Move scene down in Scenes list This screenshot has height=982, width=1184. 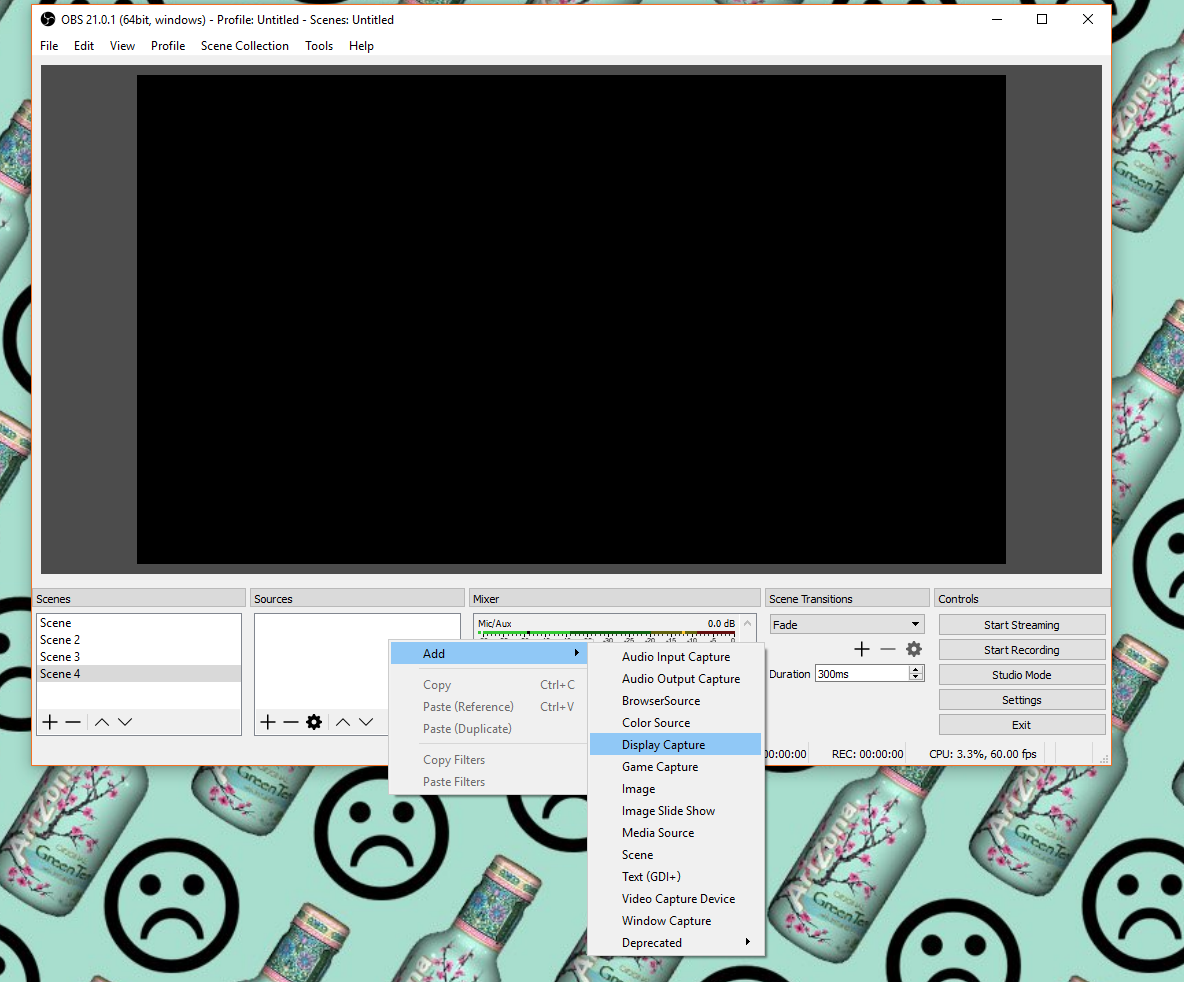(x=125, y=722)
